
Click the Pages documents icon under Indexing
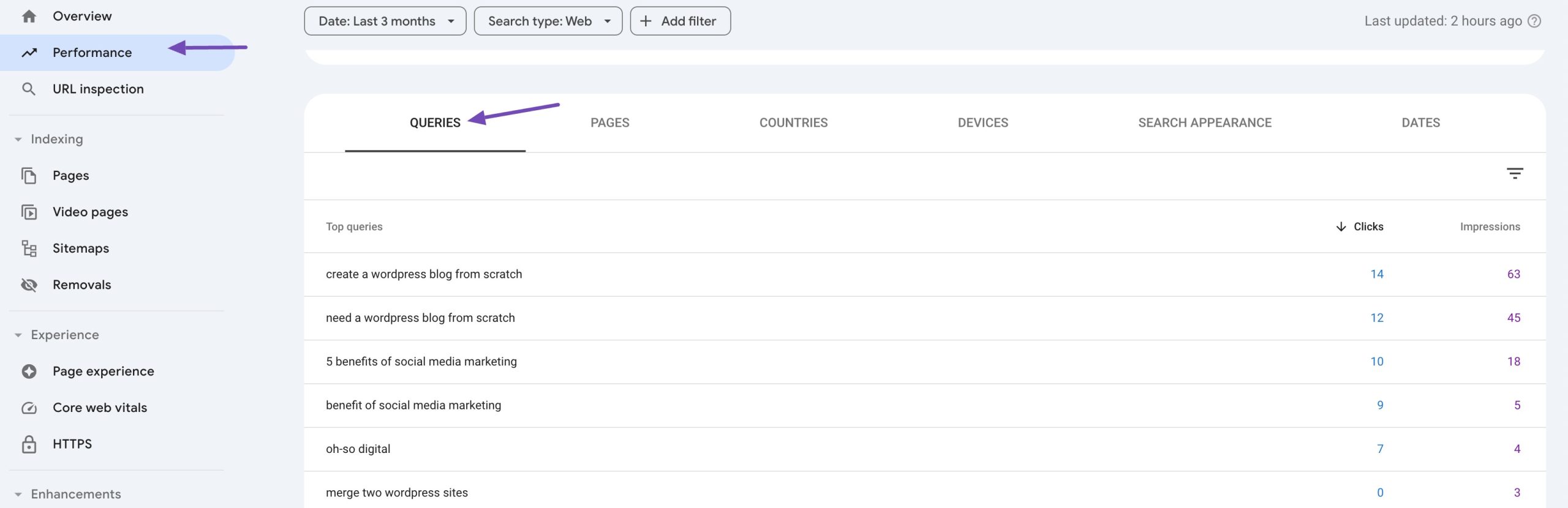click(x=29, y=176)
